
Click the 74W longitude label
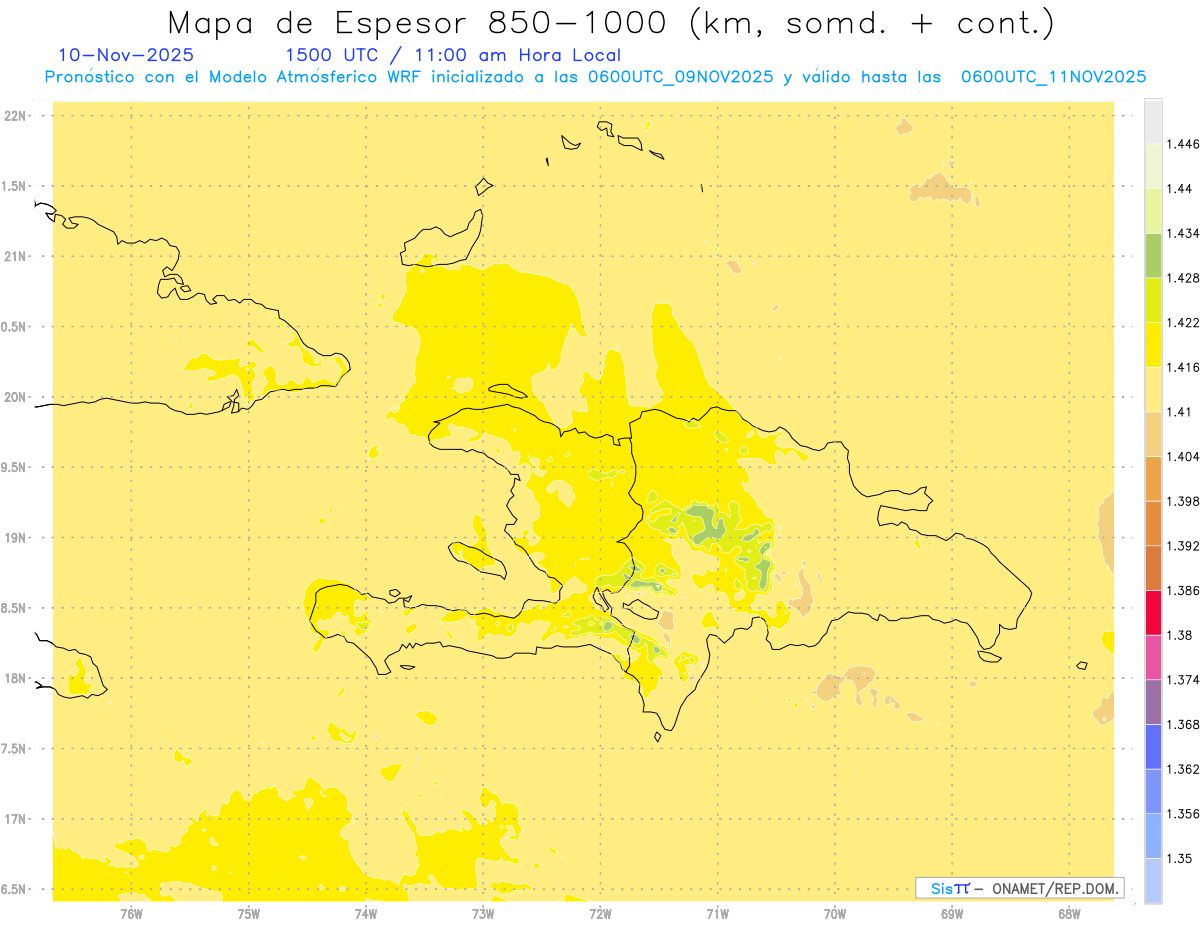pyautogui.click(x=365, y=914)
